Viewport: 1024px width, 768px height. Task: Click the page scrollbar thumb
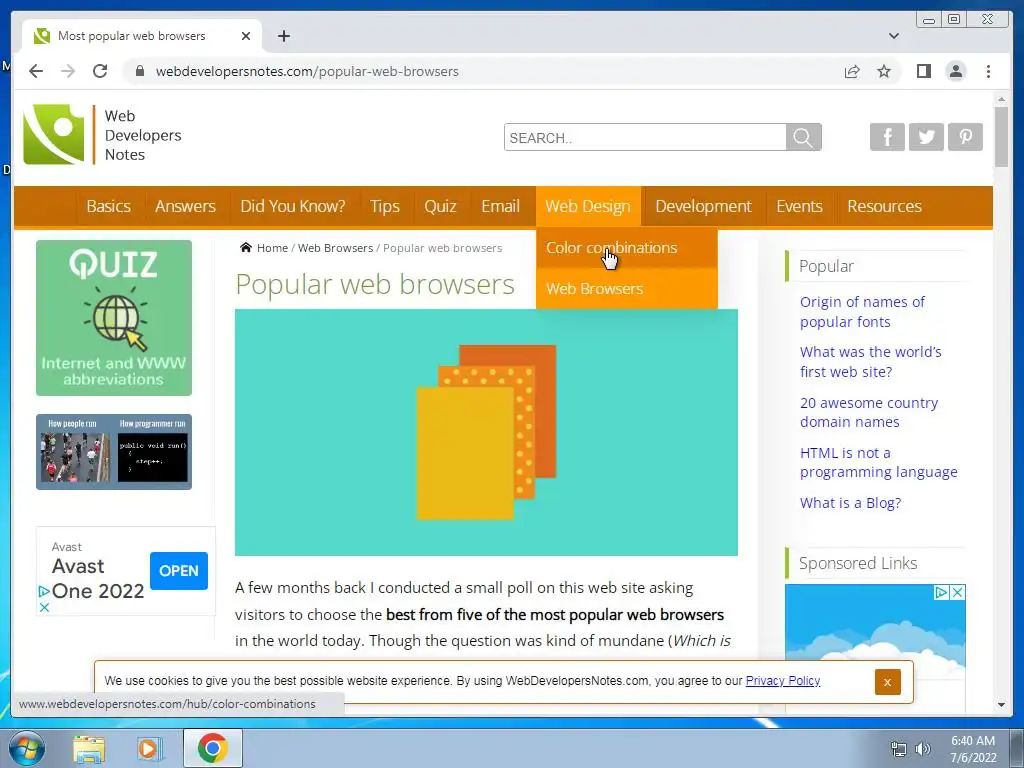[x=1001, y=137]
